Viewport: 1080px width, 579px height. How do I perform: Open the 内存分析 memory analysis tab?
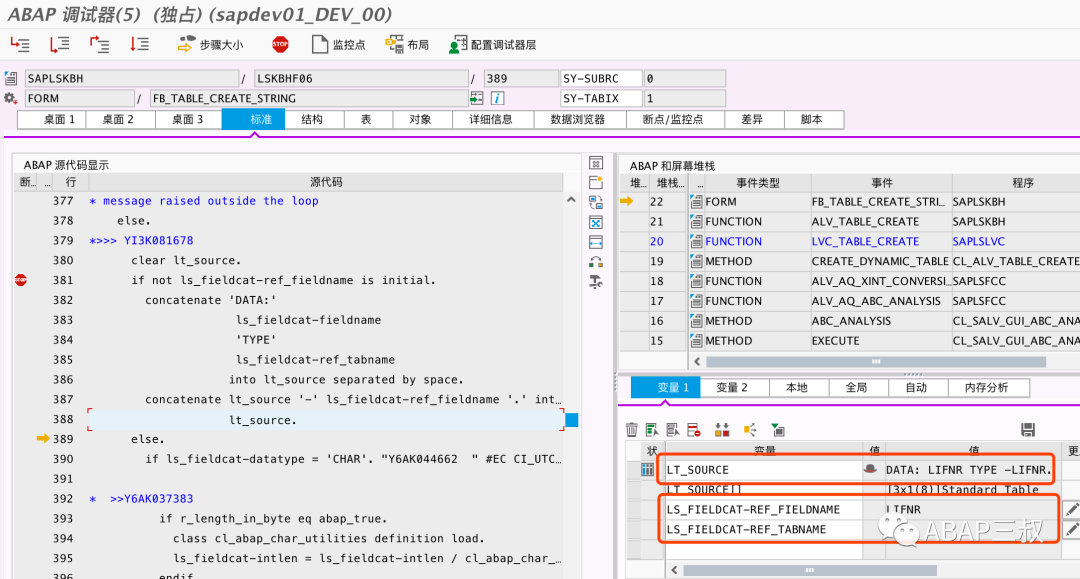coord(987,388)
